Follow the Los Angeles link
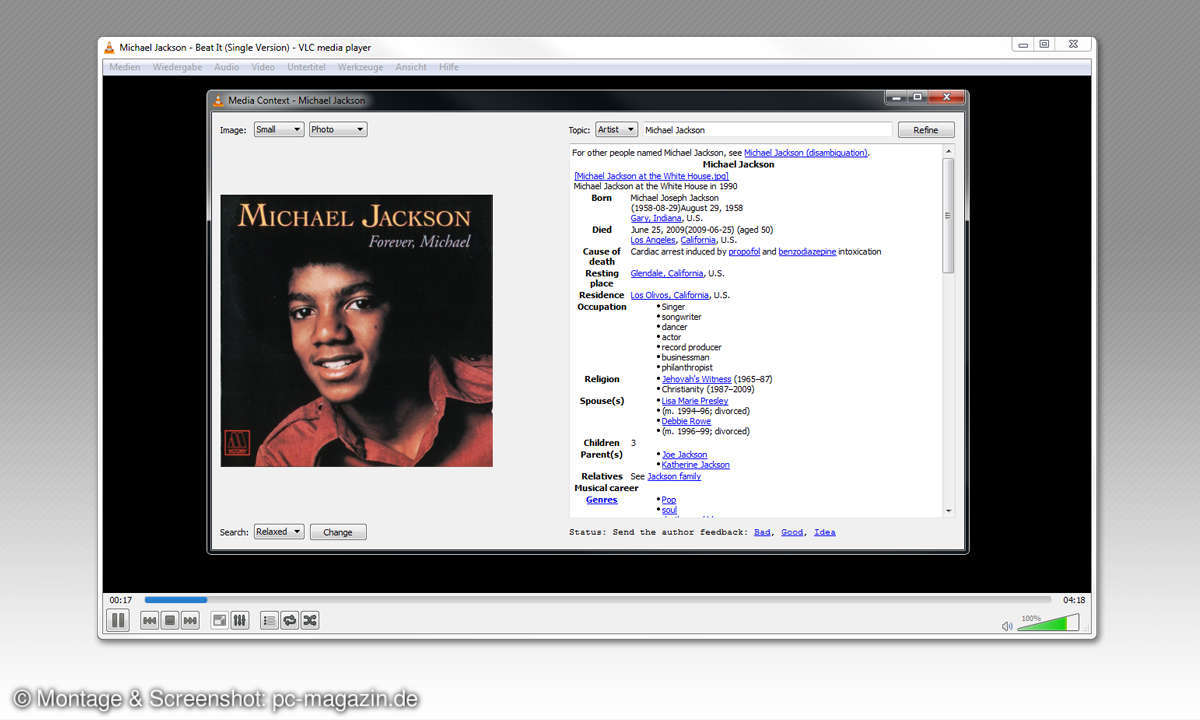 point(653,240)
